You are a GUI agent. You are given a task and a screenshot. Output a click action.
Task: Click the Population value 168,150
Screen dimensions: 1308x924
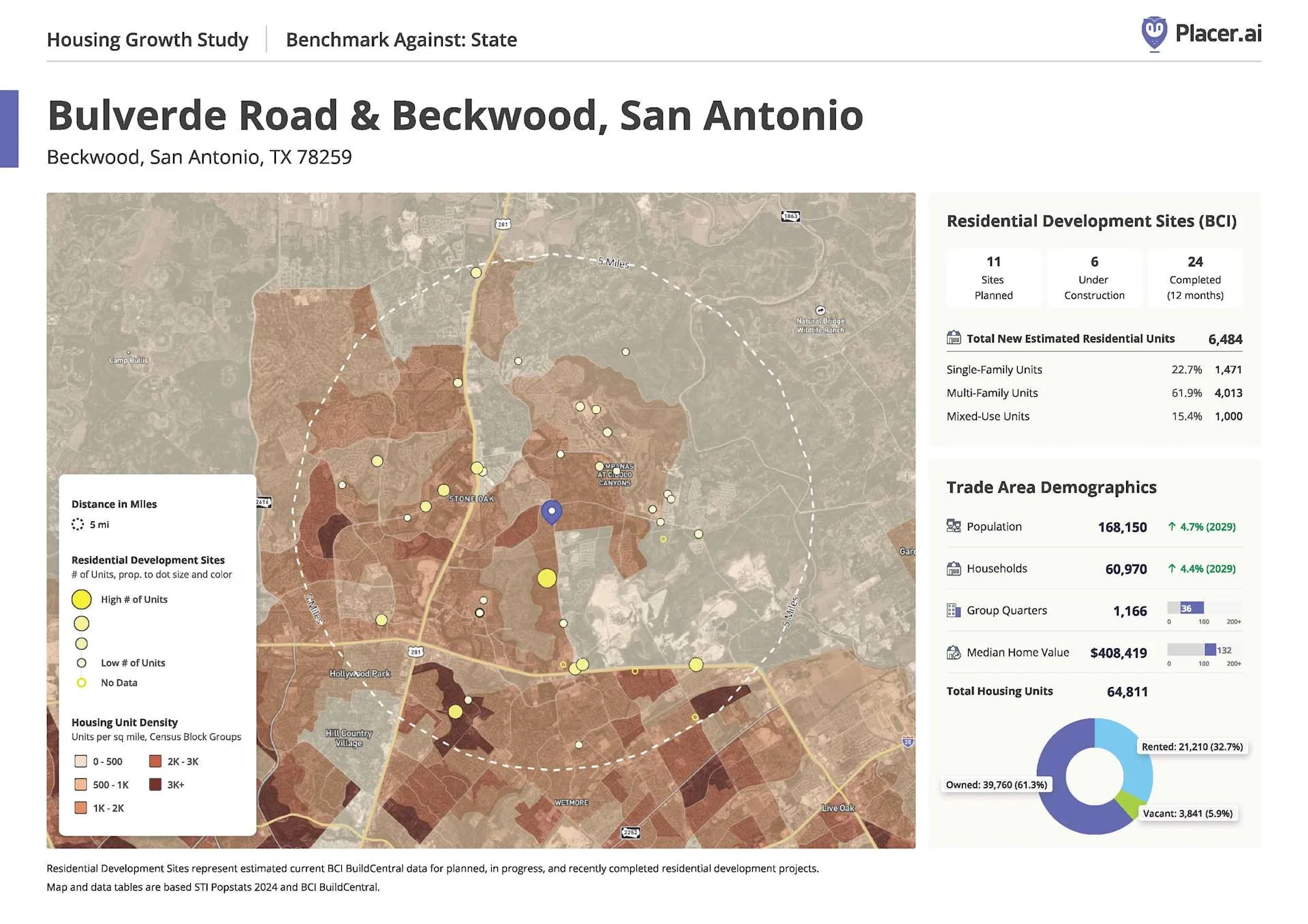(x=1122, y=527)
